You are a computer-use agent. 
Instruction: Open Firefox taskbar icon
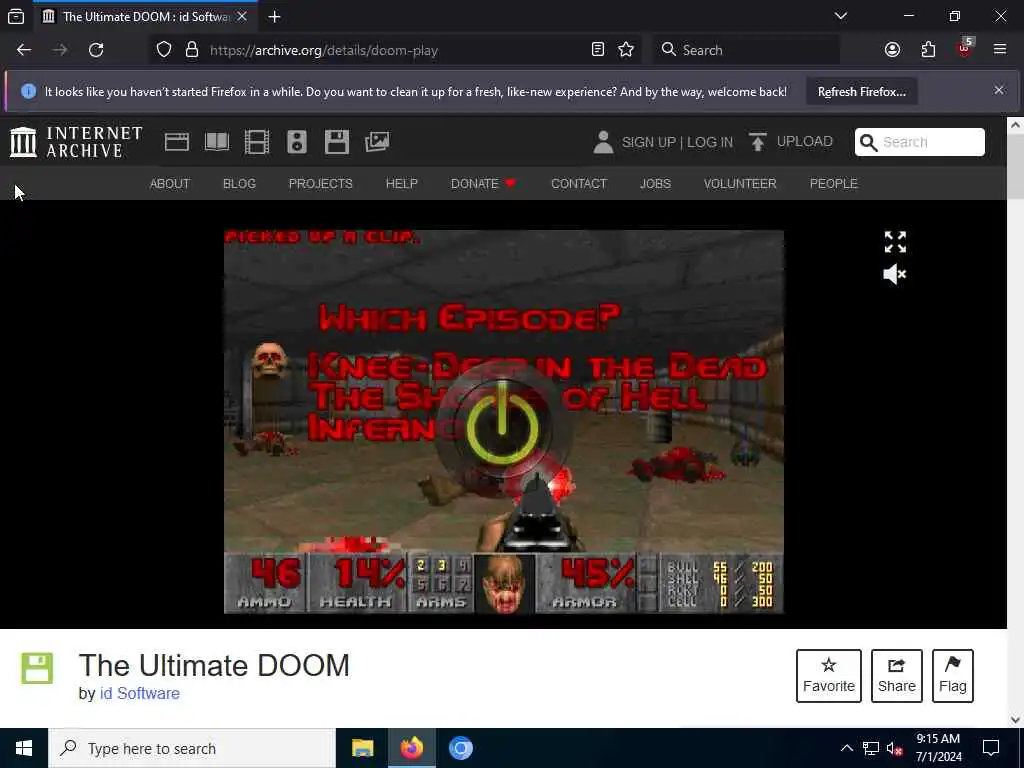[x=411, y=748]
